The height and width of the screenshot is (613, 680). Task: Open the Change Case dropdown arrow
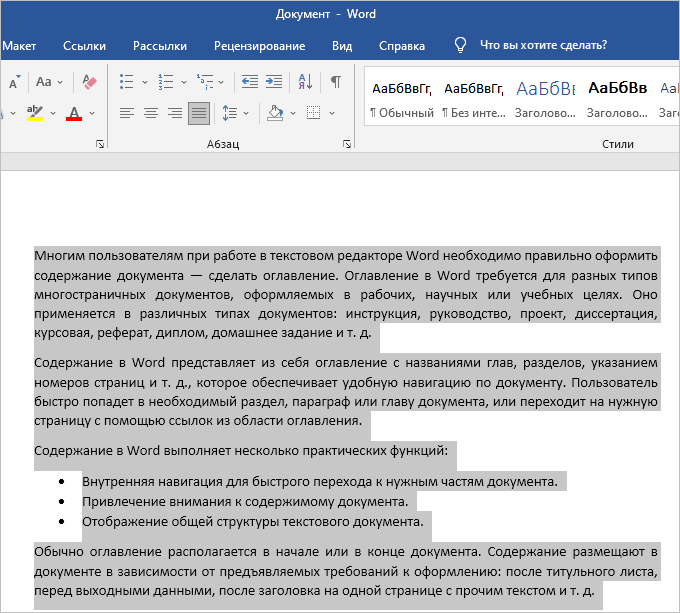(60, 82)
